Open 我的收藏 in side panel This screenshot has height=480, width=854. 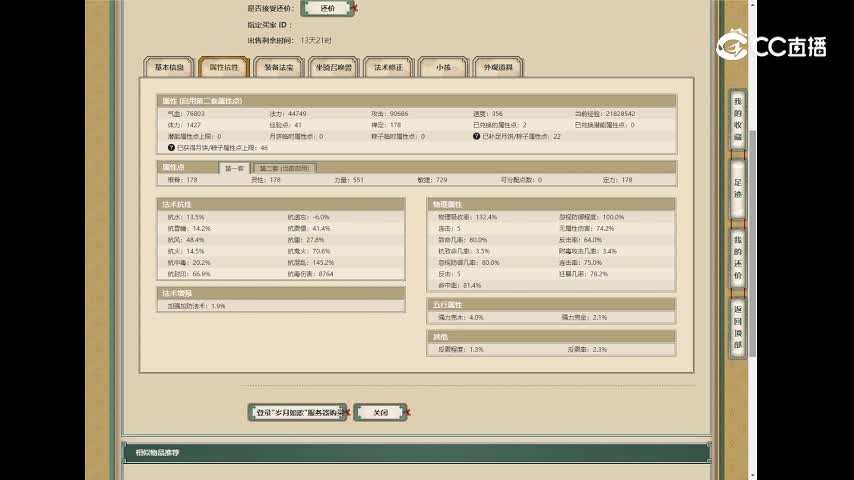tap(738, 120)
